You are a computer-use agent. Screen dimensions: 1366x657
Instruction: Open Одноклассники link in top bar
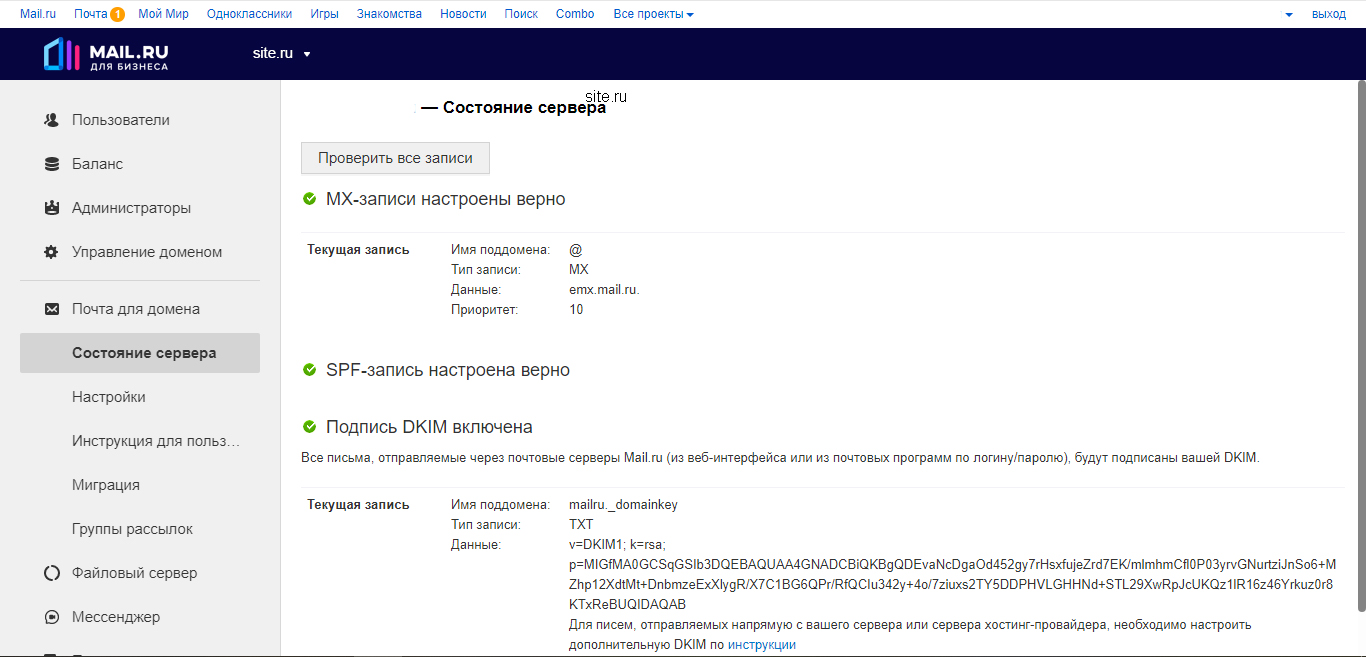coord(250,14)
